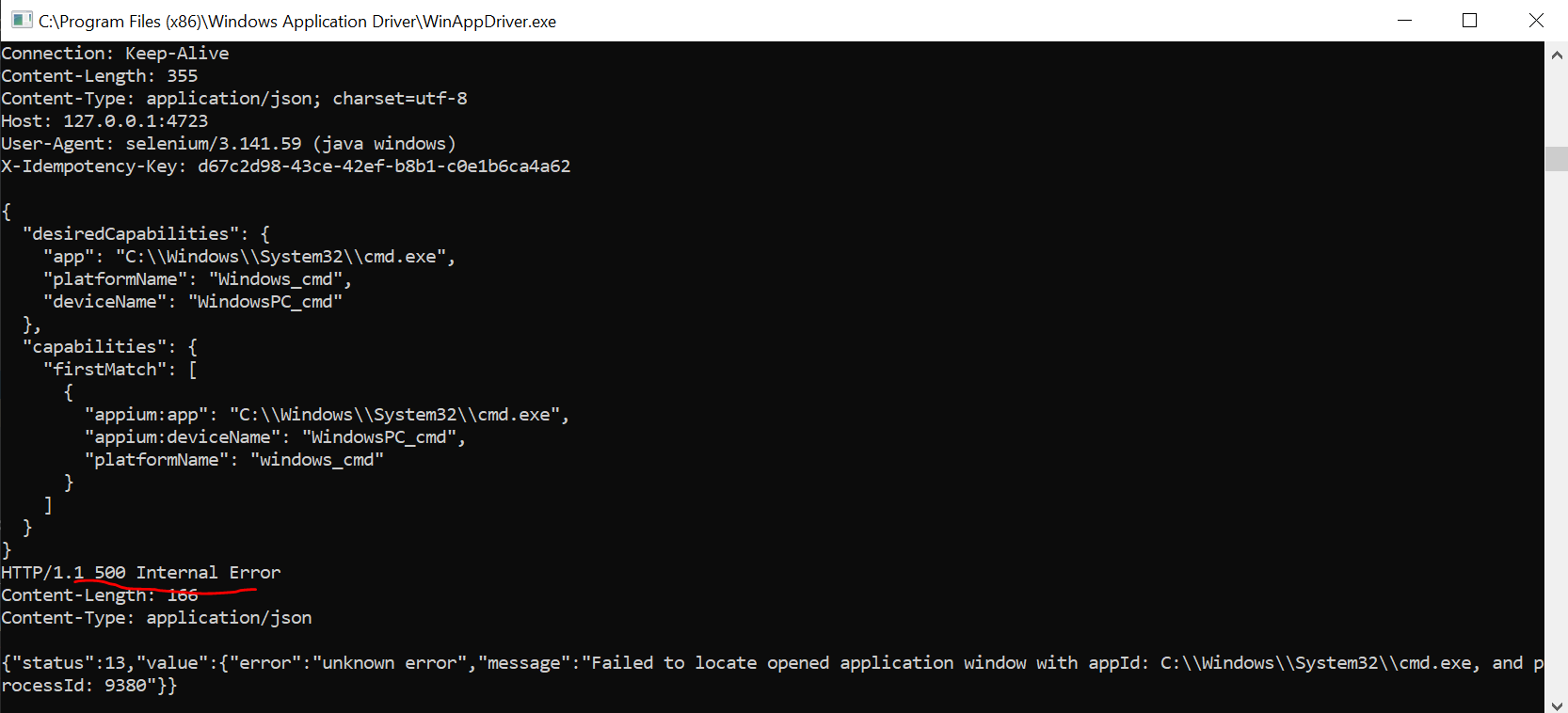1568x713 pixels.
Task: Open the console window system menu icon
Action: click(20, 20)
